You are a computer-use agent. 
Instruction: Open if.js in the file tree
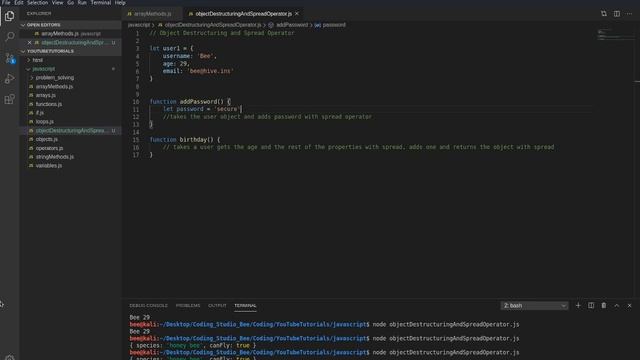tap(40, 113)
